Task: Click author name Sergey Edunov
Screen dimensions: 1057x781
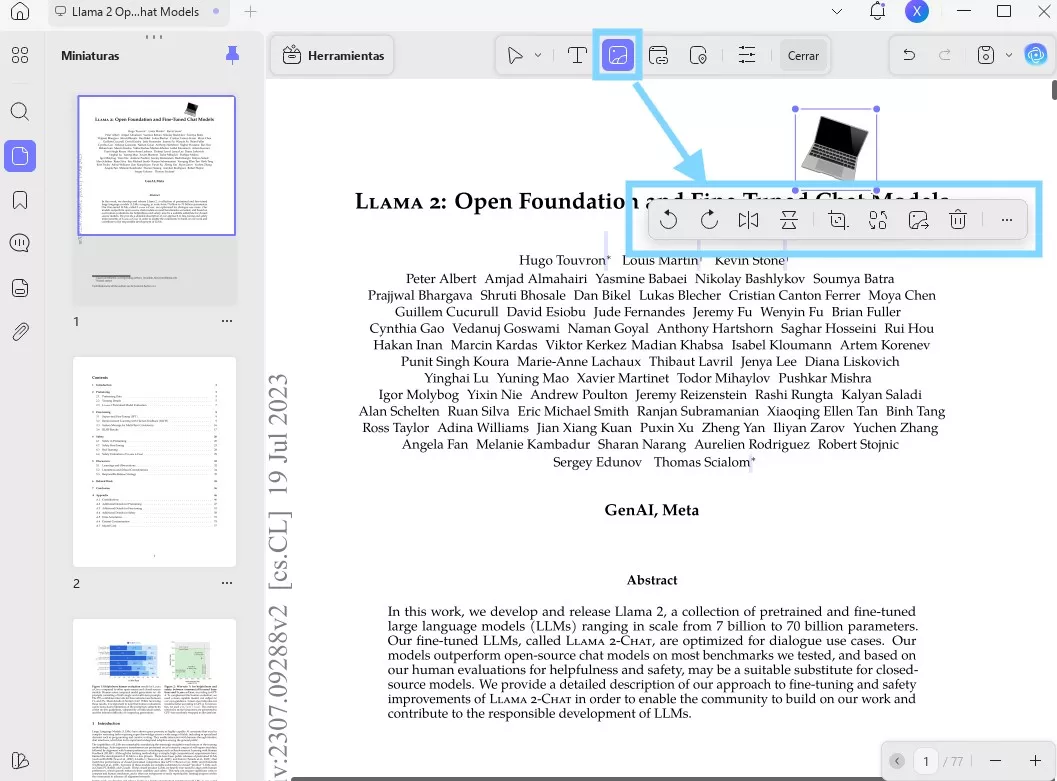Action: coord(597,462)
